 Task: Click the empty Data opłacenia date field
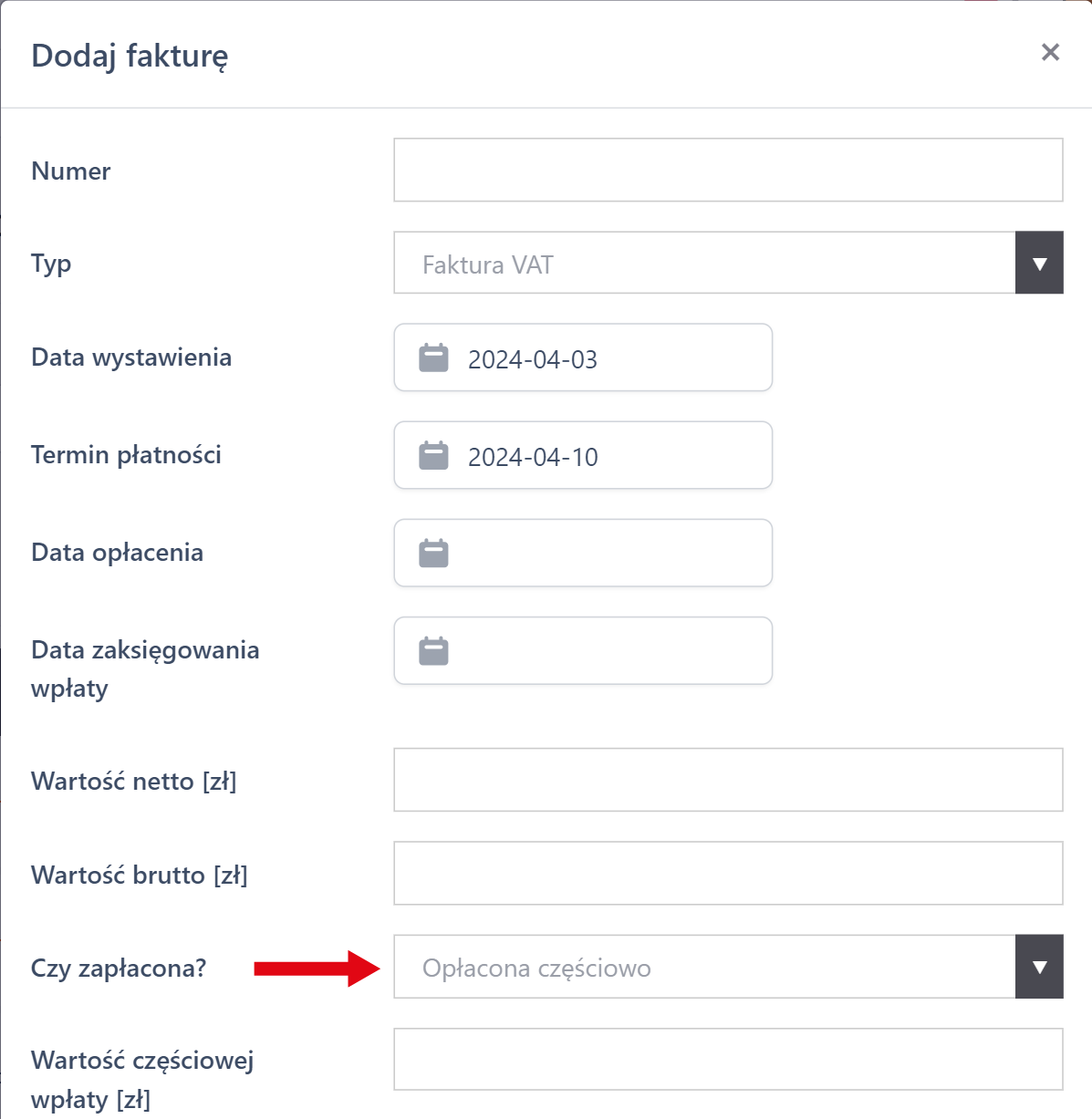pos(602,554)
